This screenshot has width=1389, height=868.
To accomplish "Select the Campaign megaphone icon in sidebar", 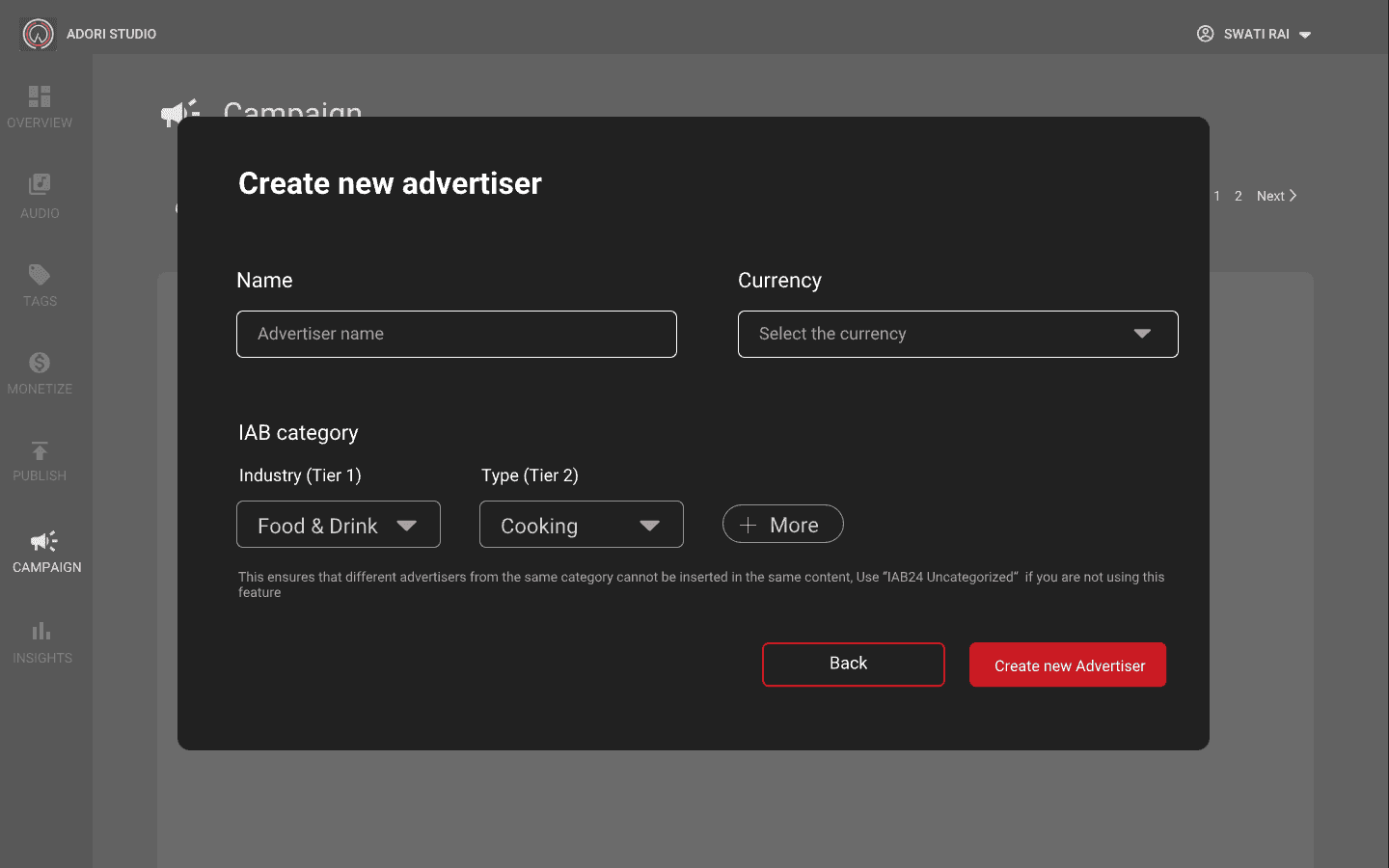I will click(44, 540).
